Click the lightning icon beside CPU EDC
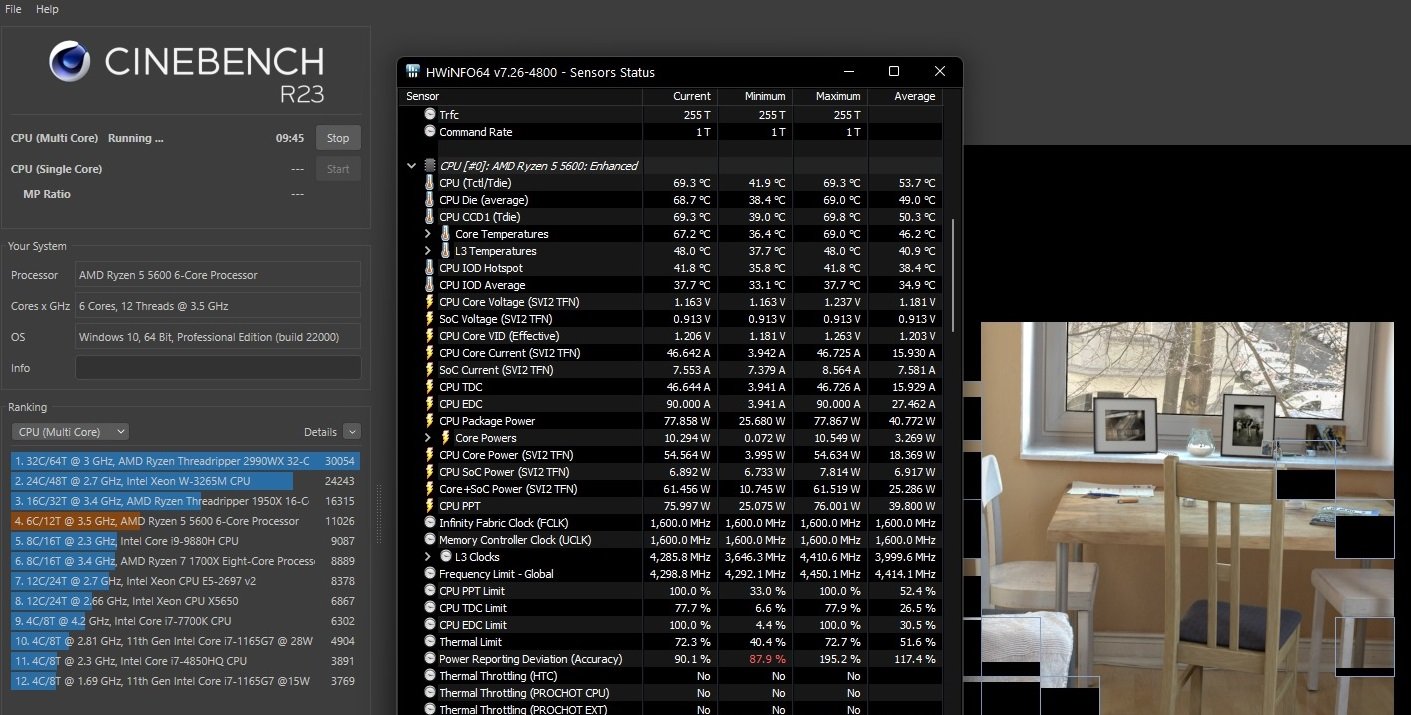 click(x=430, y=404)
